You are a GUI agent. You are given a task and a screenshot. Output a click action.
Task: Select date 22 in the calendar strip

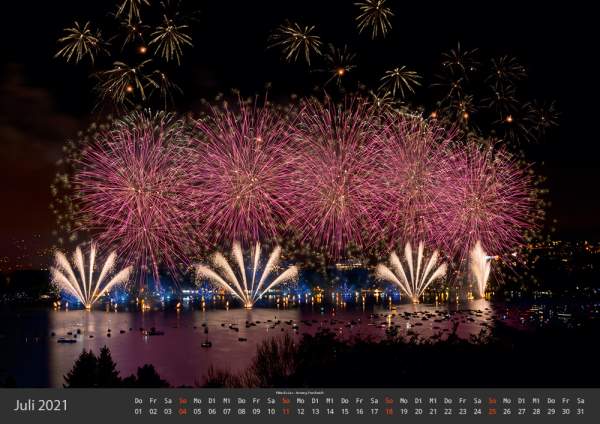tap(448, 412)
